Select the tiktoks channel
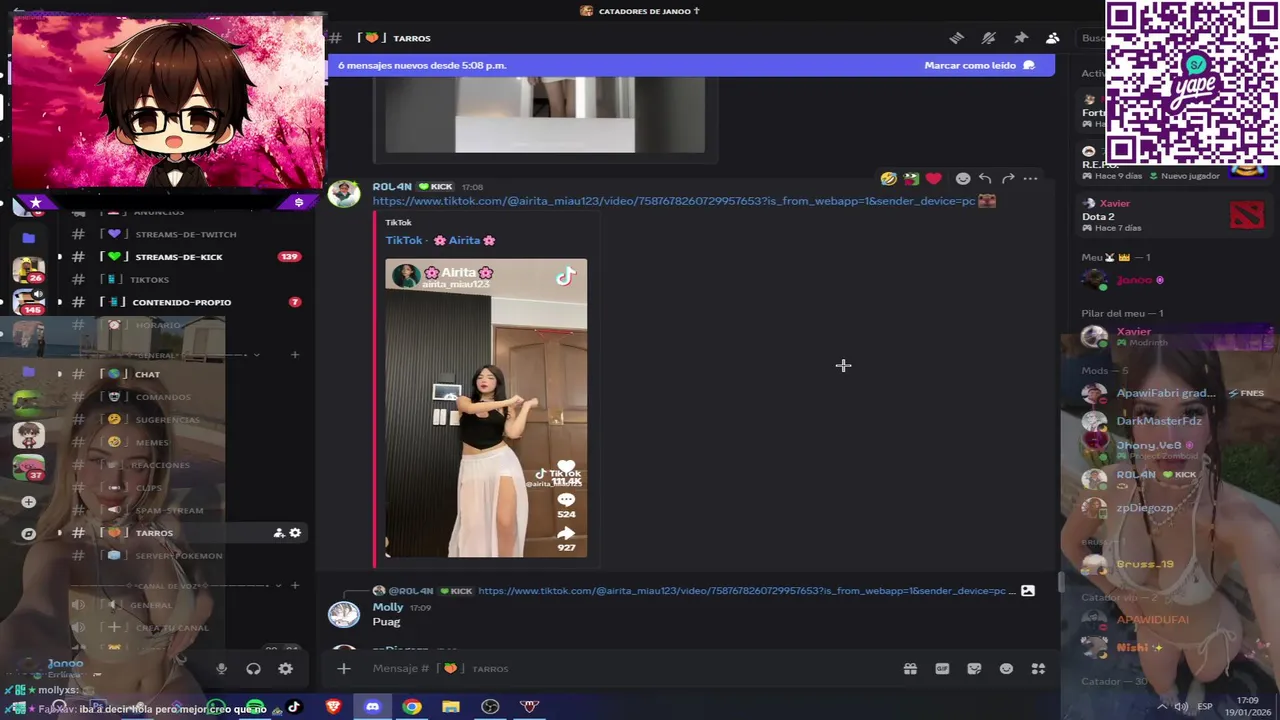Screen dimensions: 1280x720 point(185,280)
